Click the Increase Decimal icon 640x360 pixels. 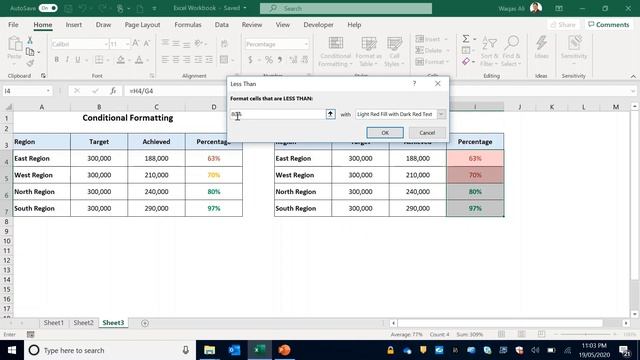pyautogui.click(x=293, y=60)
